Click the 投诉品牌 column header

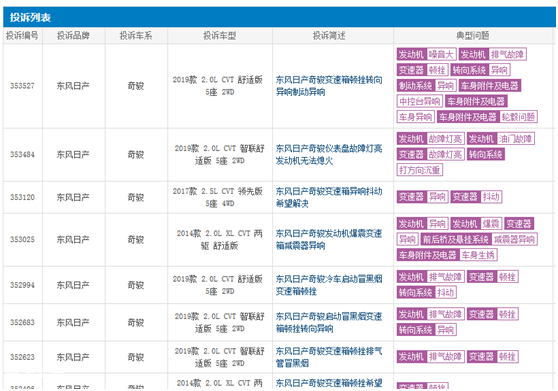73,36
